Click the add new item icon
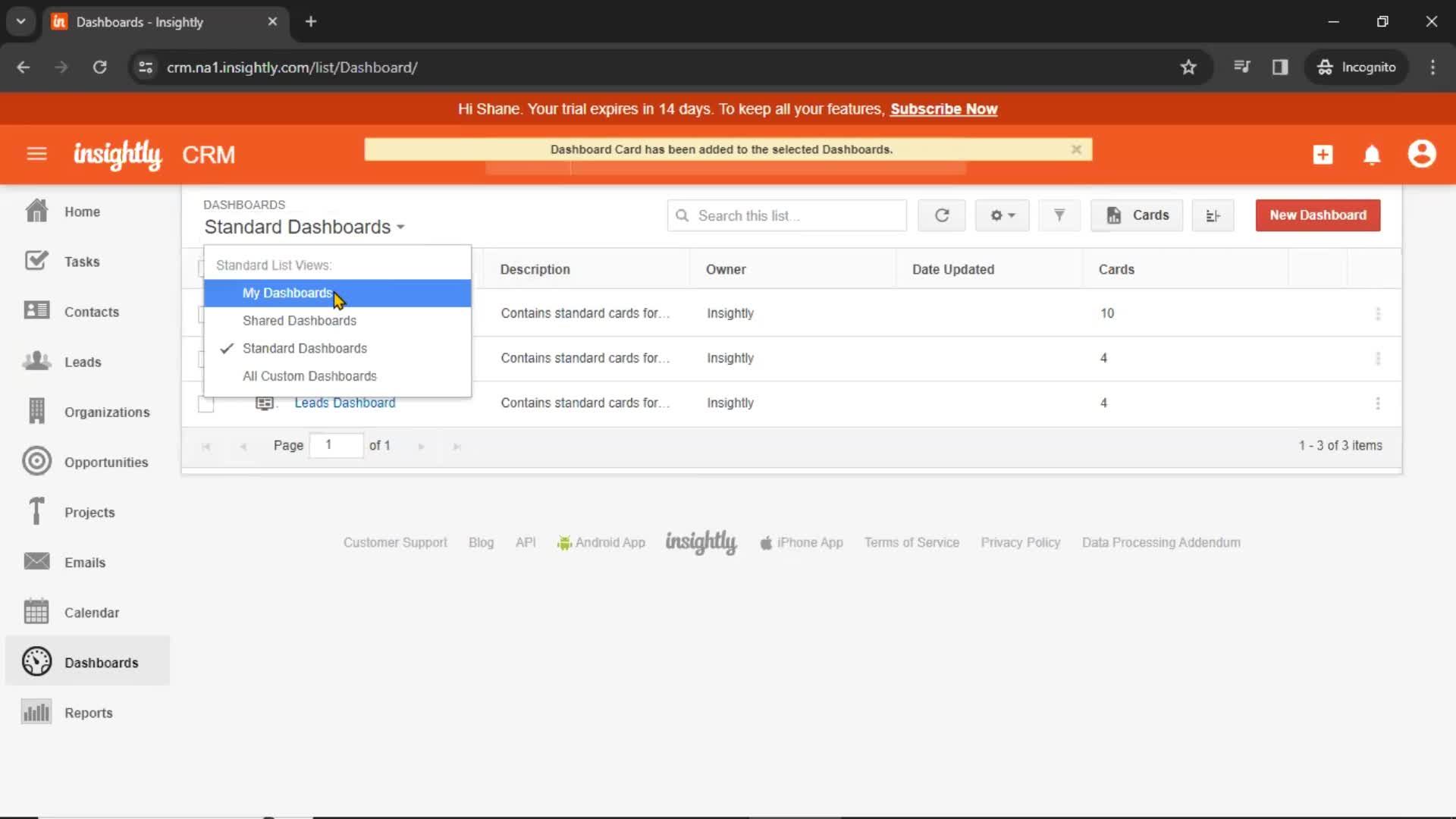Viewport: 1456px width, 819px height. click(x=1322, y=154)
